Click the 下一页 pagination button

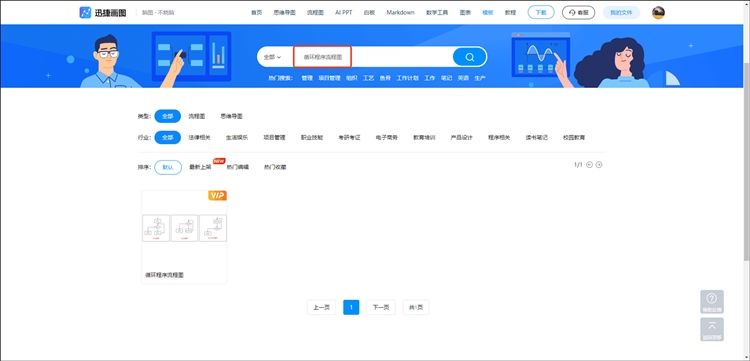pos(381,307)
